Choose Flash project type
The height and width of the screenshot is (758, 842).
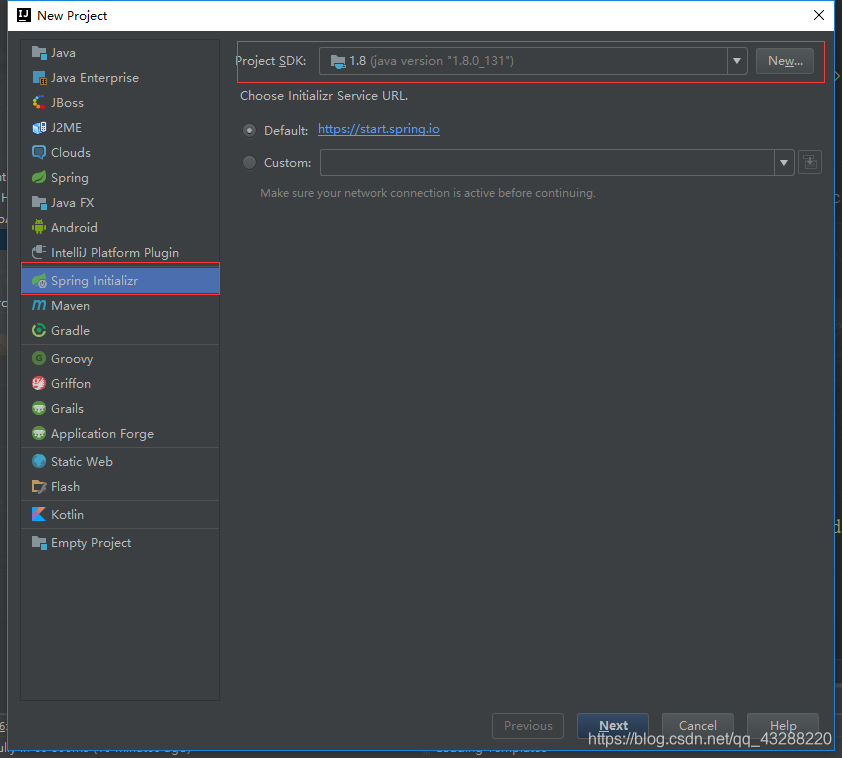coord(120,486)
